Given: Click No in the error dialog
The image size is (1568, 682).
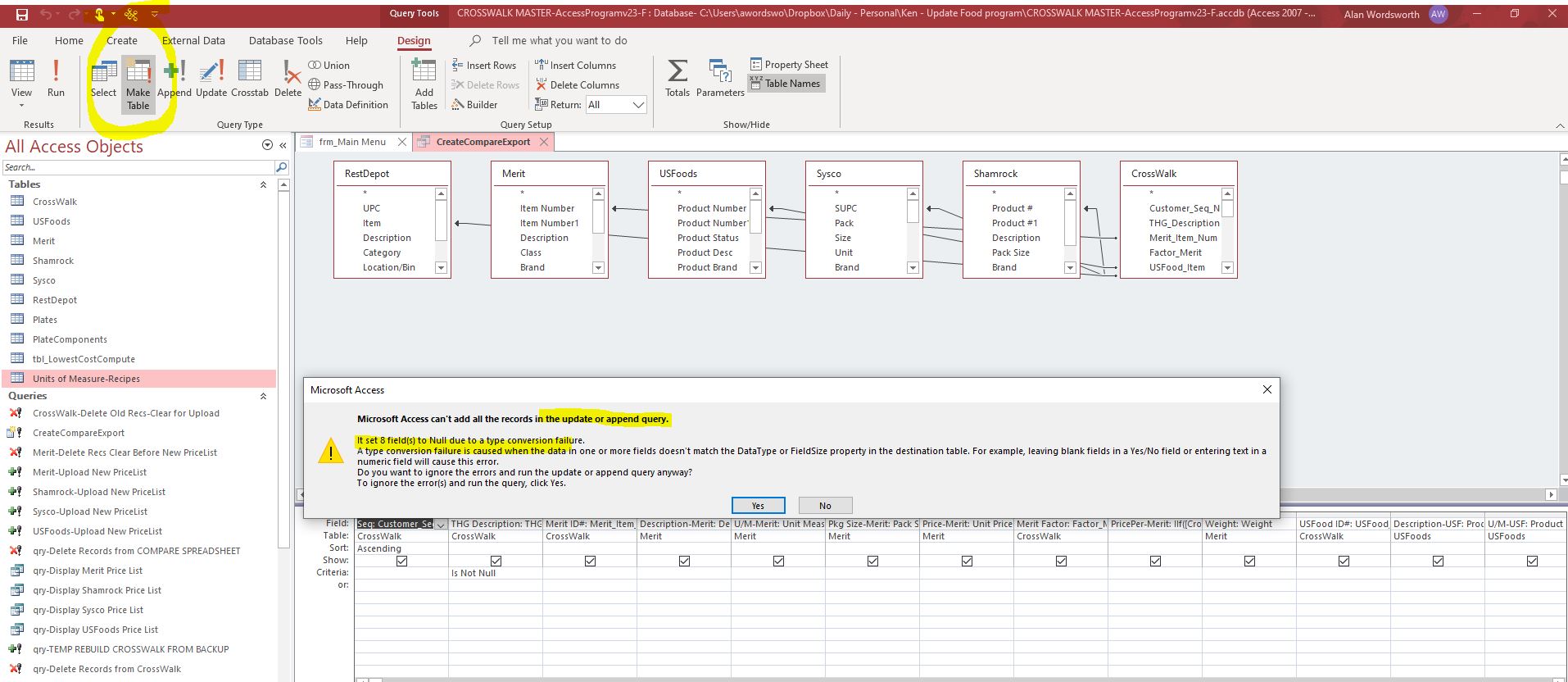Looking at the screenshot, I should coord(825,506).
